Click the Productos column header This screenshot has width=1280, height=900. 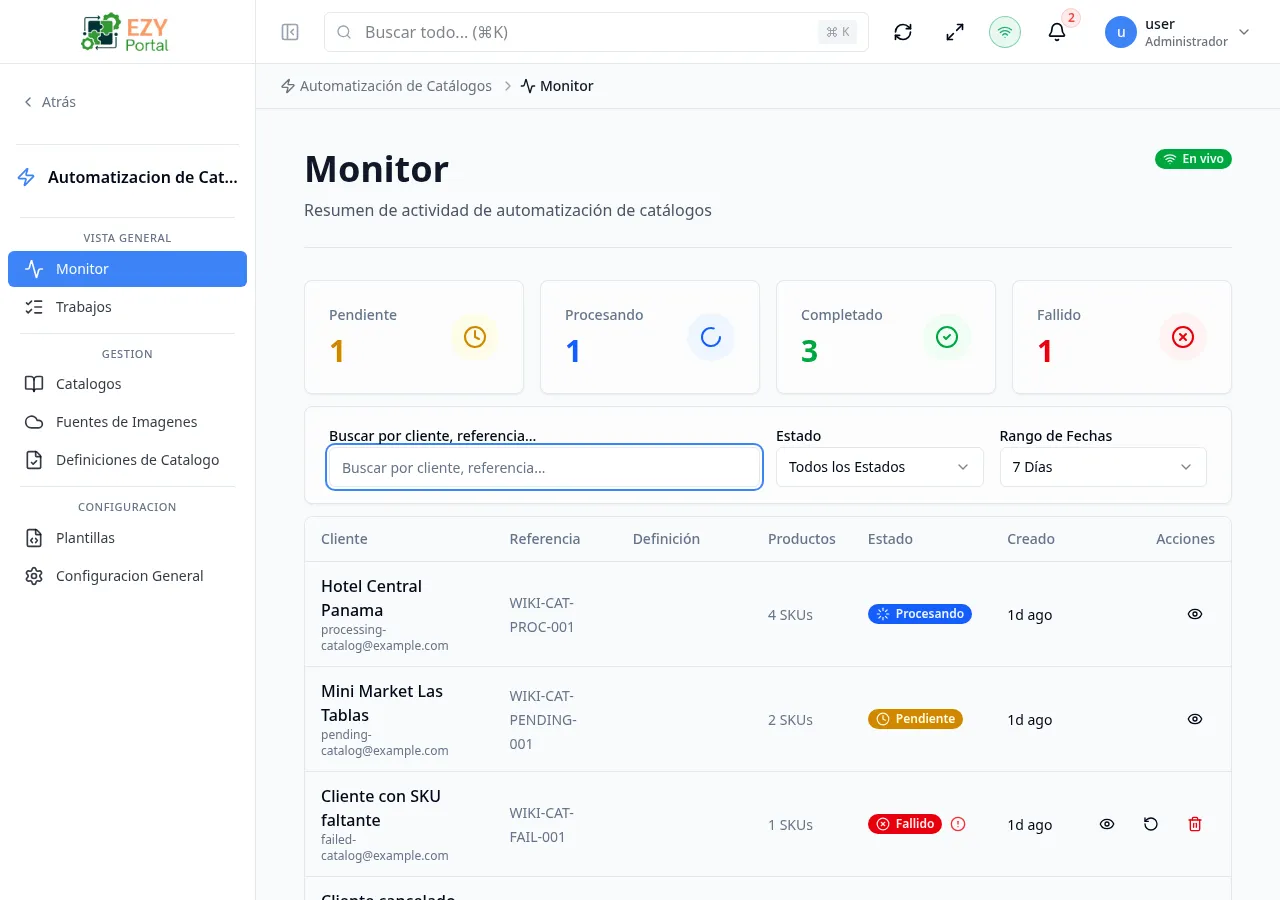(802, 539)
